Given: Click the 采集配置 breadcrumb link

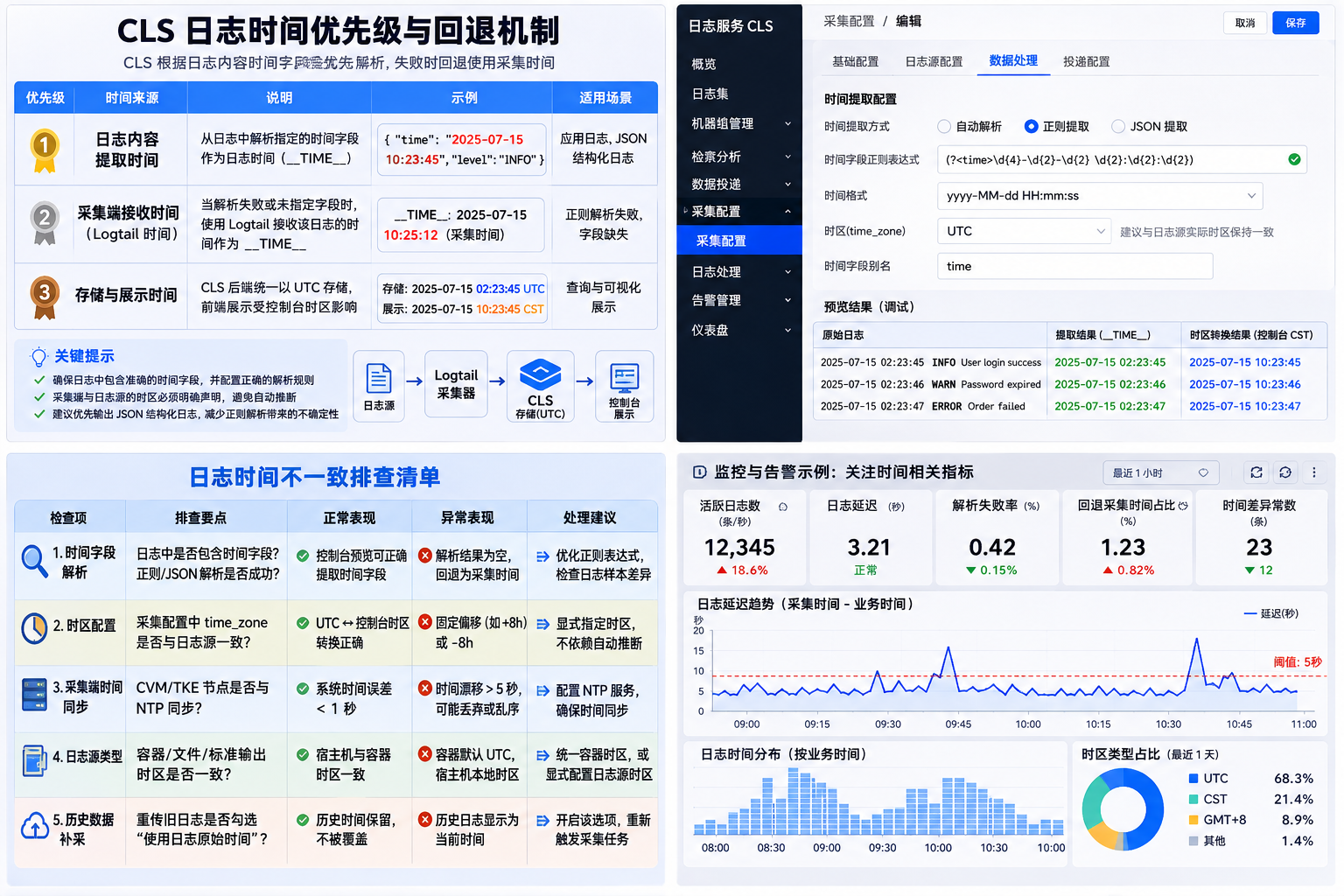Looking at the screenshot, I should (x=849, y=21).
